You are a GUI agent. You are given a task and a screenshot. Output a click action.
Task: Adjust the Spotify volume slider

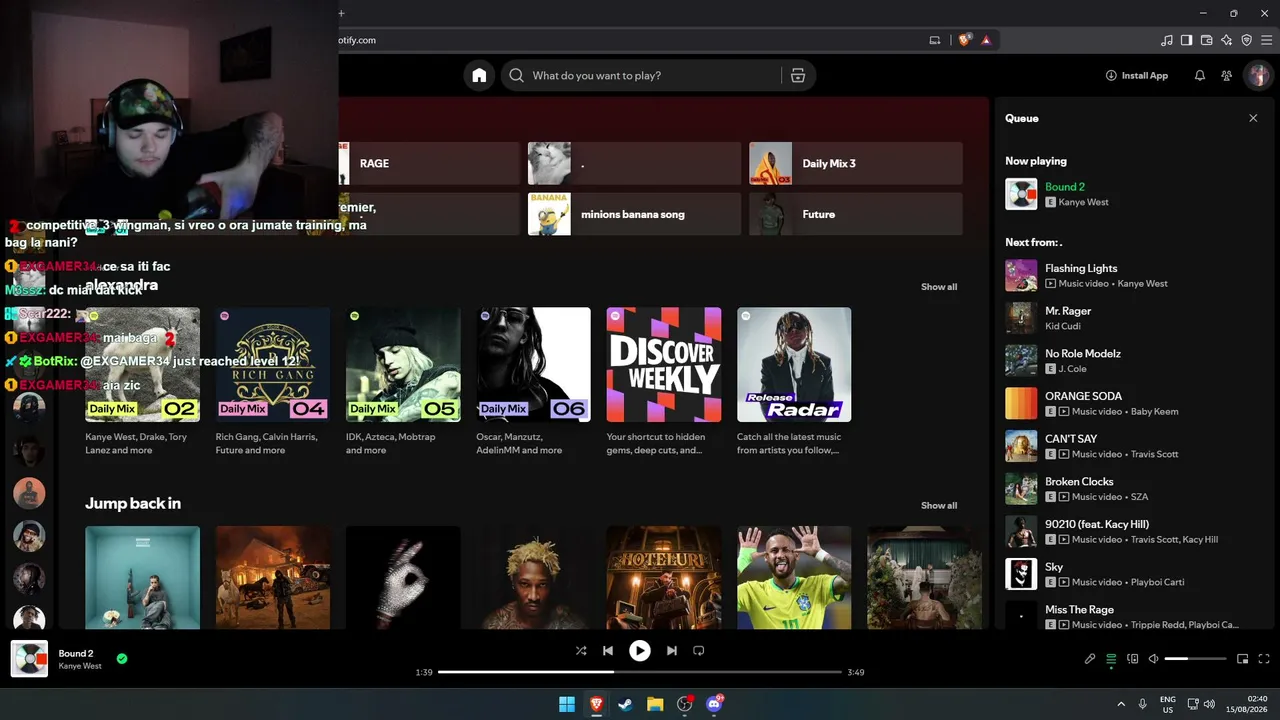[x=1195, y=659]
